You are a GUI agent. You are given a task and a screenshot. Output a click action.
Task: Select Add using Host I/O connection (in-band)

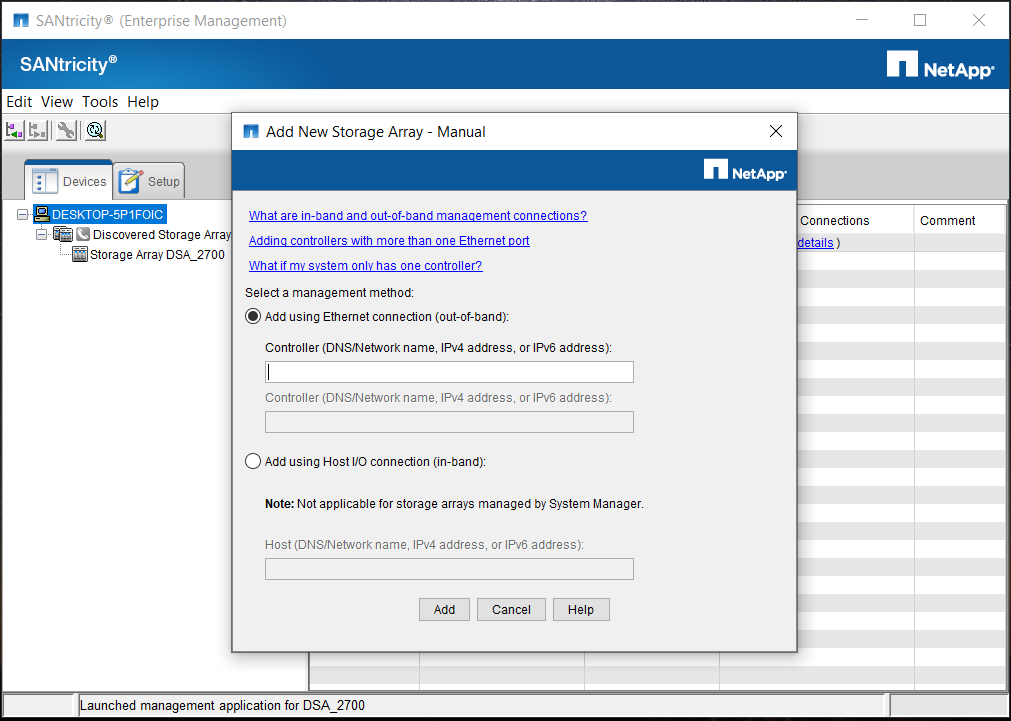coord(253,462)
